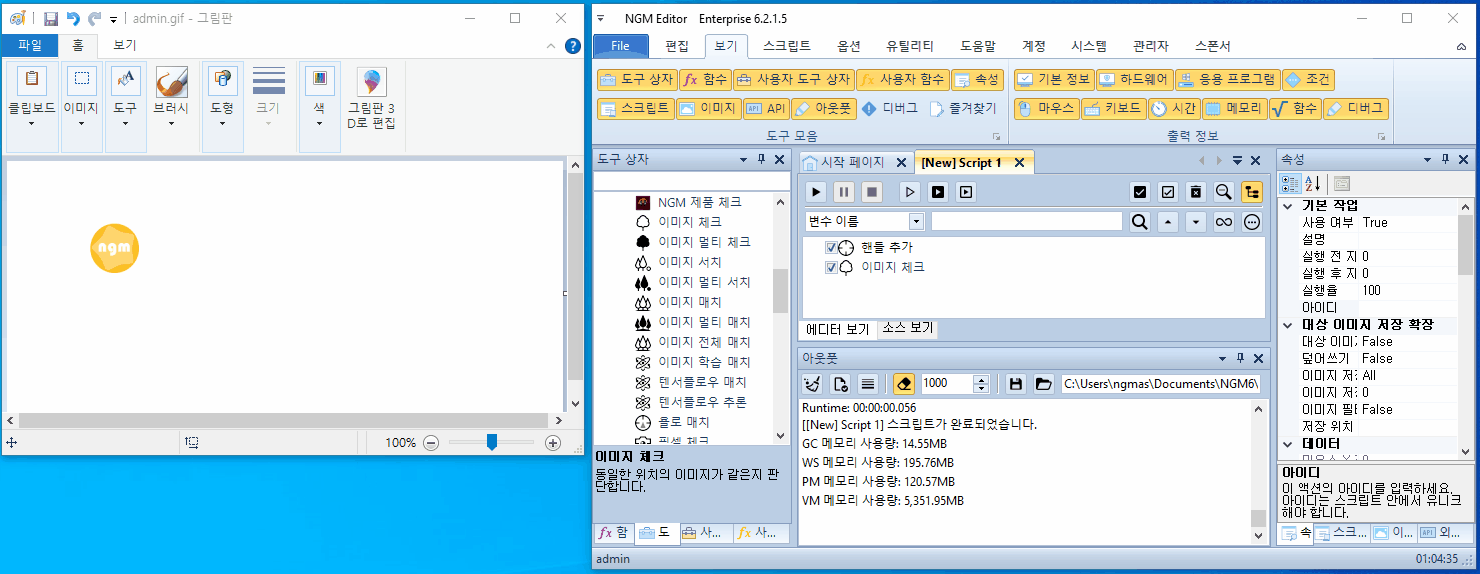Toggle the highlighted tree structure icon
The image size is (1480, 574).
pos(1251,191)
